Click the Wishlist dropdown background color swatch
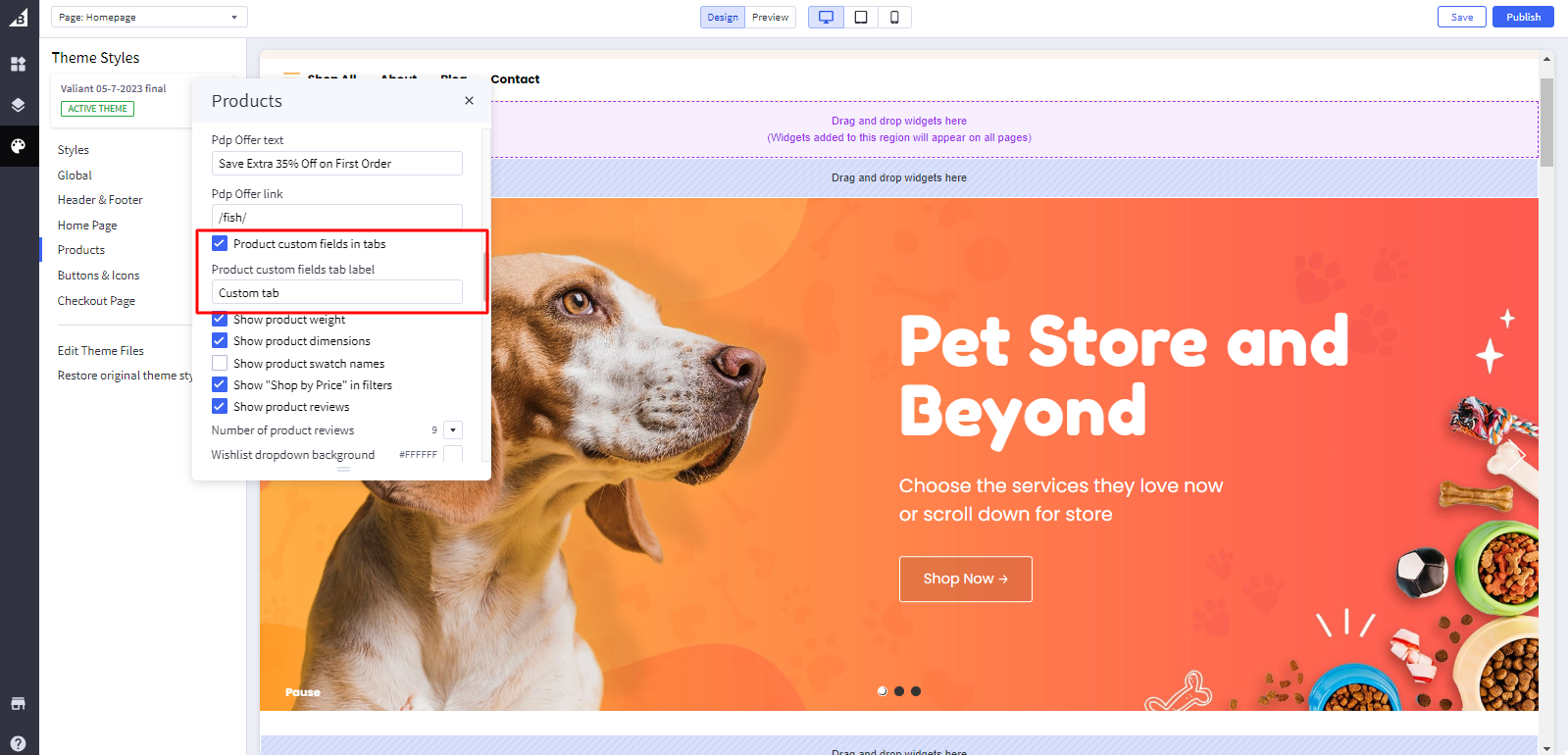The image size is (1568, 755). point(452,454)
